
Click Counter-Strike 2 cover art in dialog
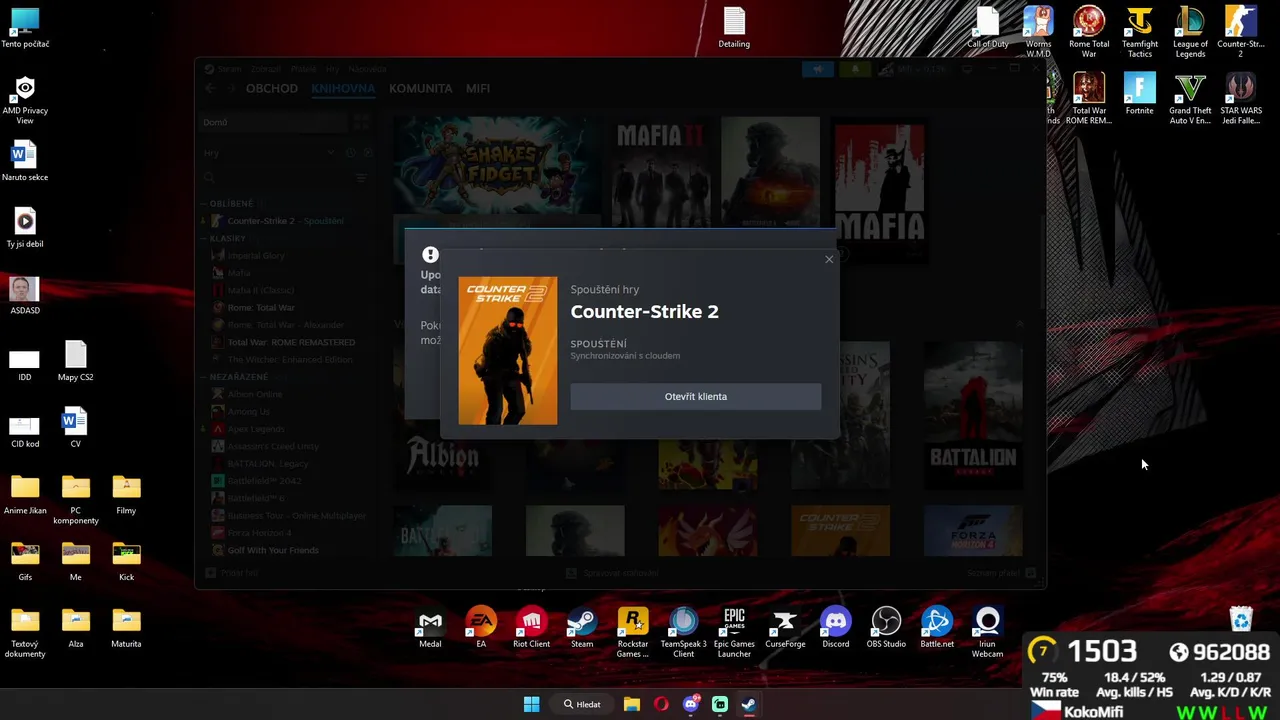508,351
